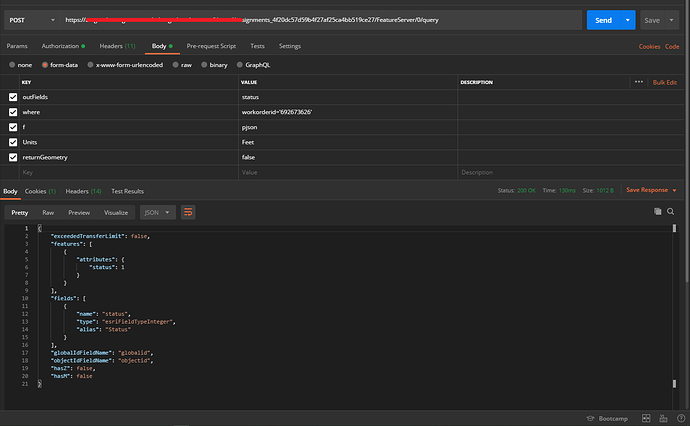Switch to Preview response view
This screenshot has width=690, height=426.
tap(79, 213)
